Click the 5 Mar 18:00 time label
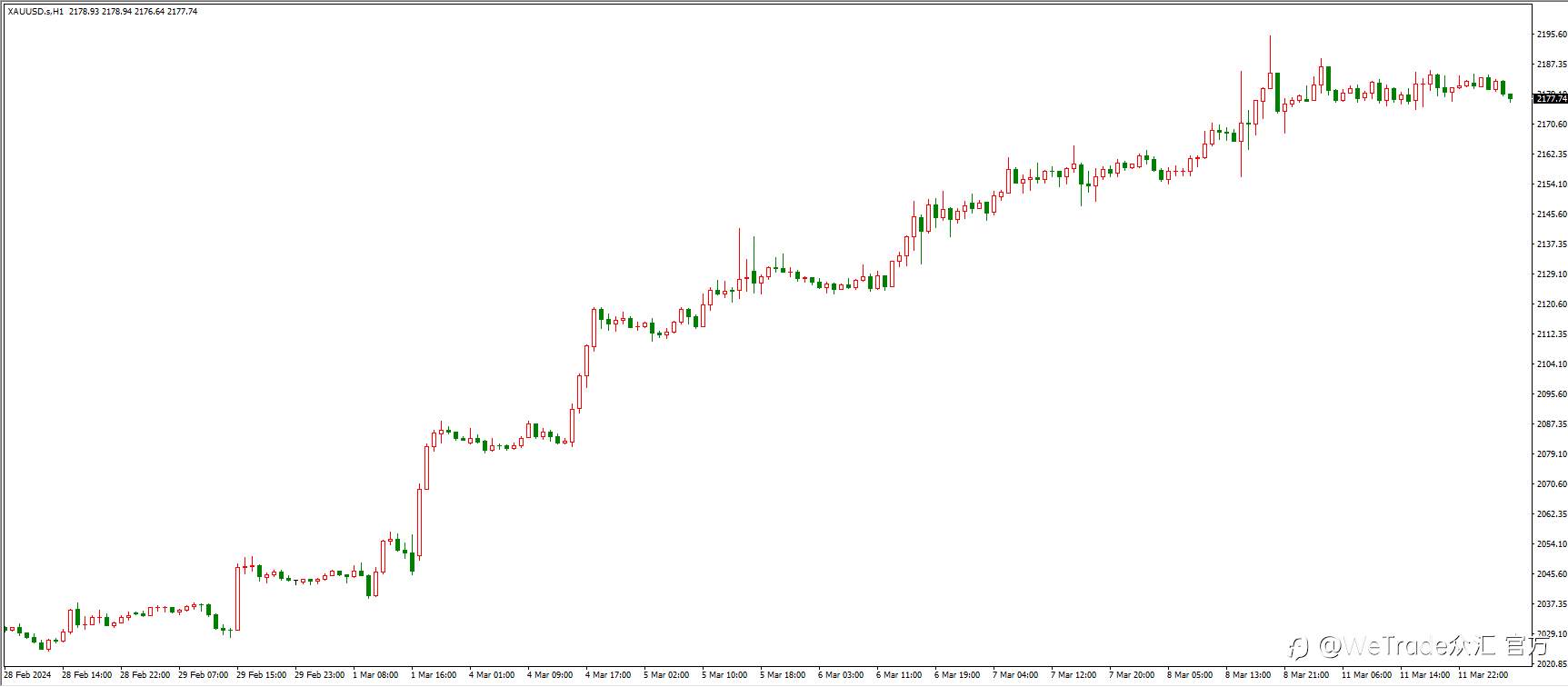 point(783,675)
